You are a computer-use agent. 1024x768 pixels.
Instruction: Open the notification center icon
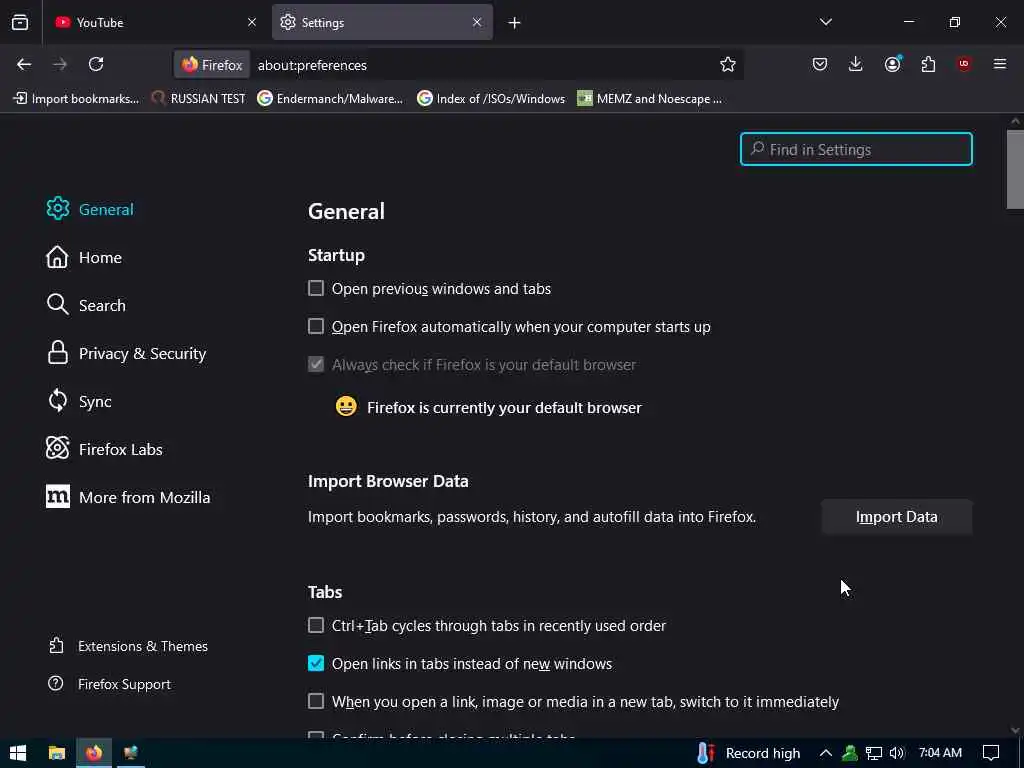[x=991, y=753]
